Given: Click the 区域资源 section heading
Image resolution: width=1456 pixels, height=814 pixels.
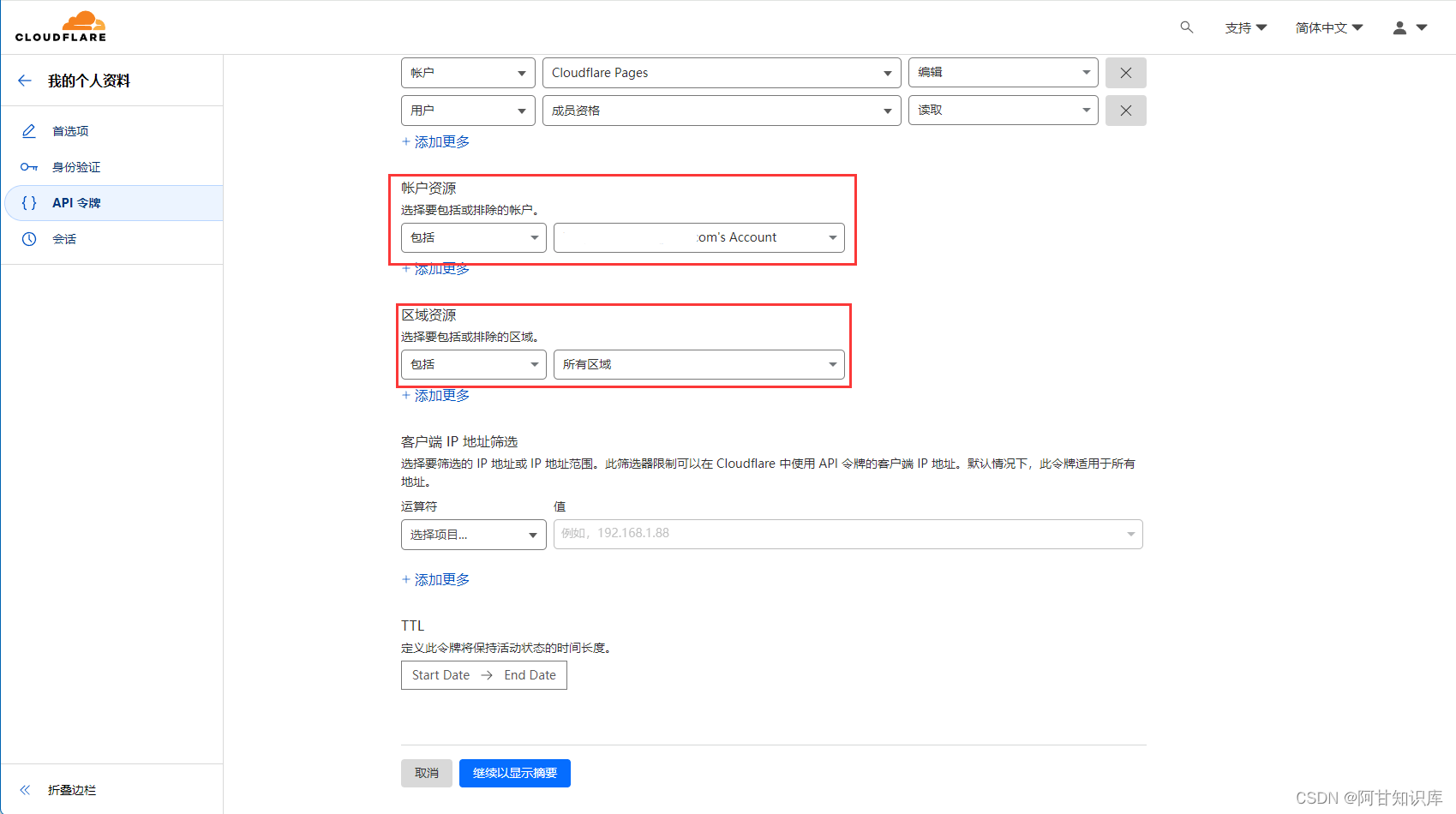Looking at the screenshot, I should tap(428, 315).
